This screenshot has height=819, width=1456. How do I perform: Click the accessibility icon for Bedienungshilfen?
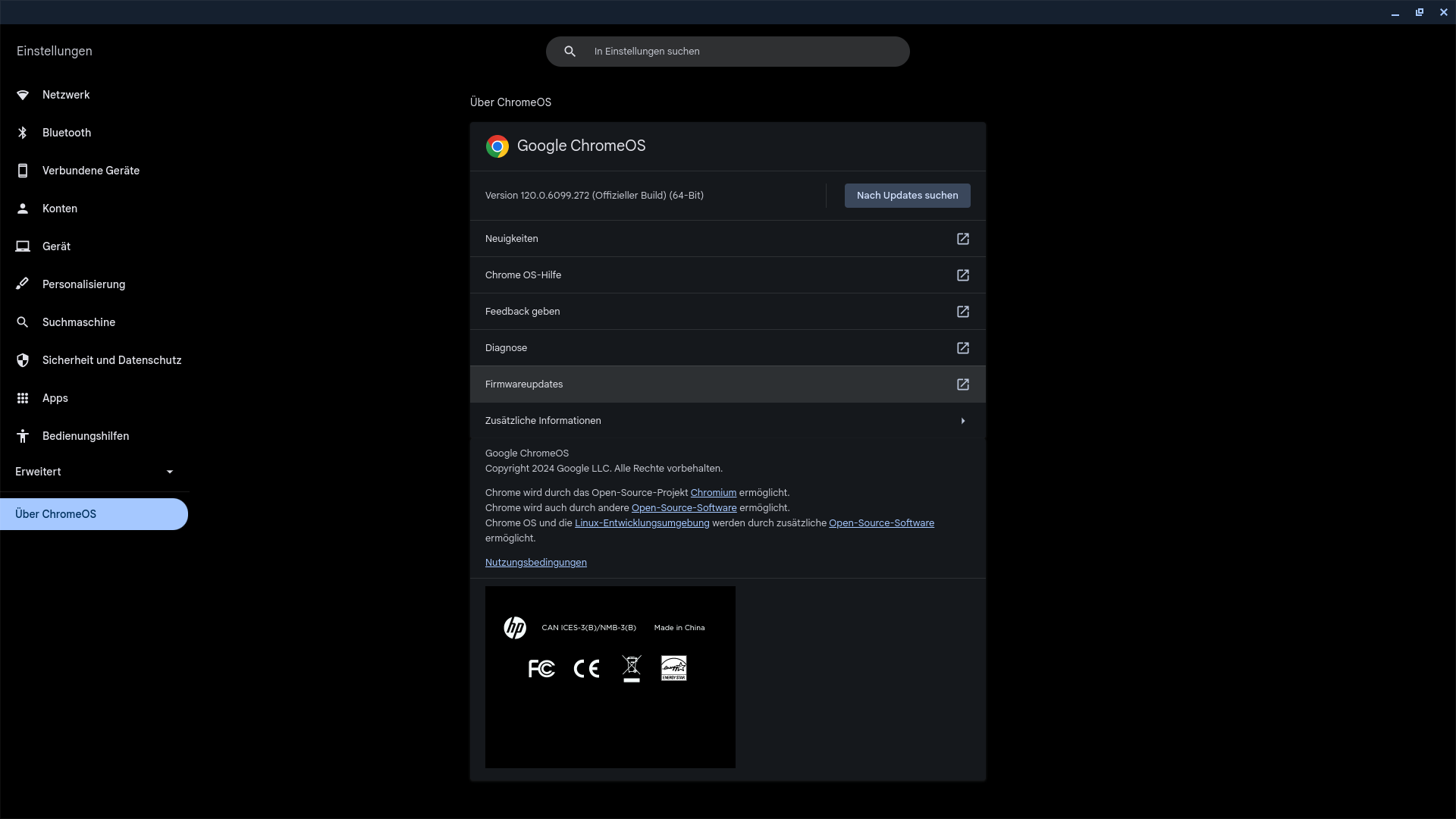click(23, 436)
